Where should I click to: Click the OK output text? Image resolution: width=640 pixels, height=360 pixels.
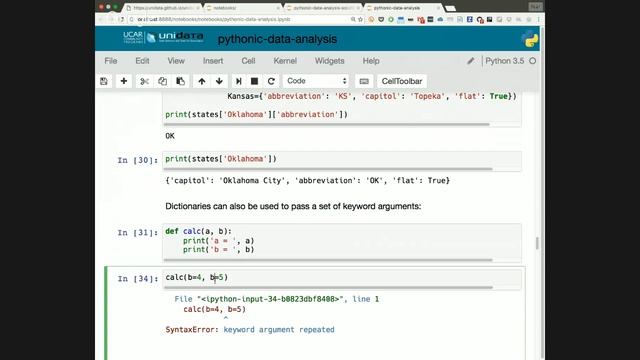(x=170, y=136)
